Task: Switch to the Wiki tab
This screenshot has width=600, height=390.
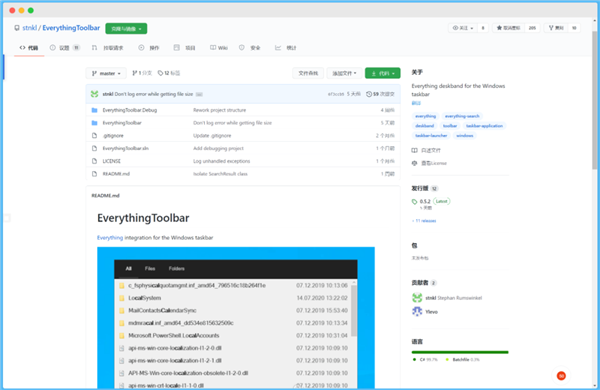Action: 219,48
